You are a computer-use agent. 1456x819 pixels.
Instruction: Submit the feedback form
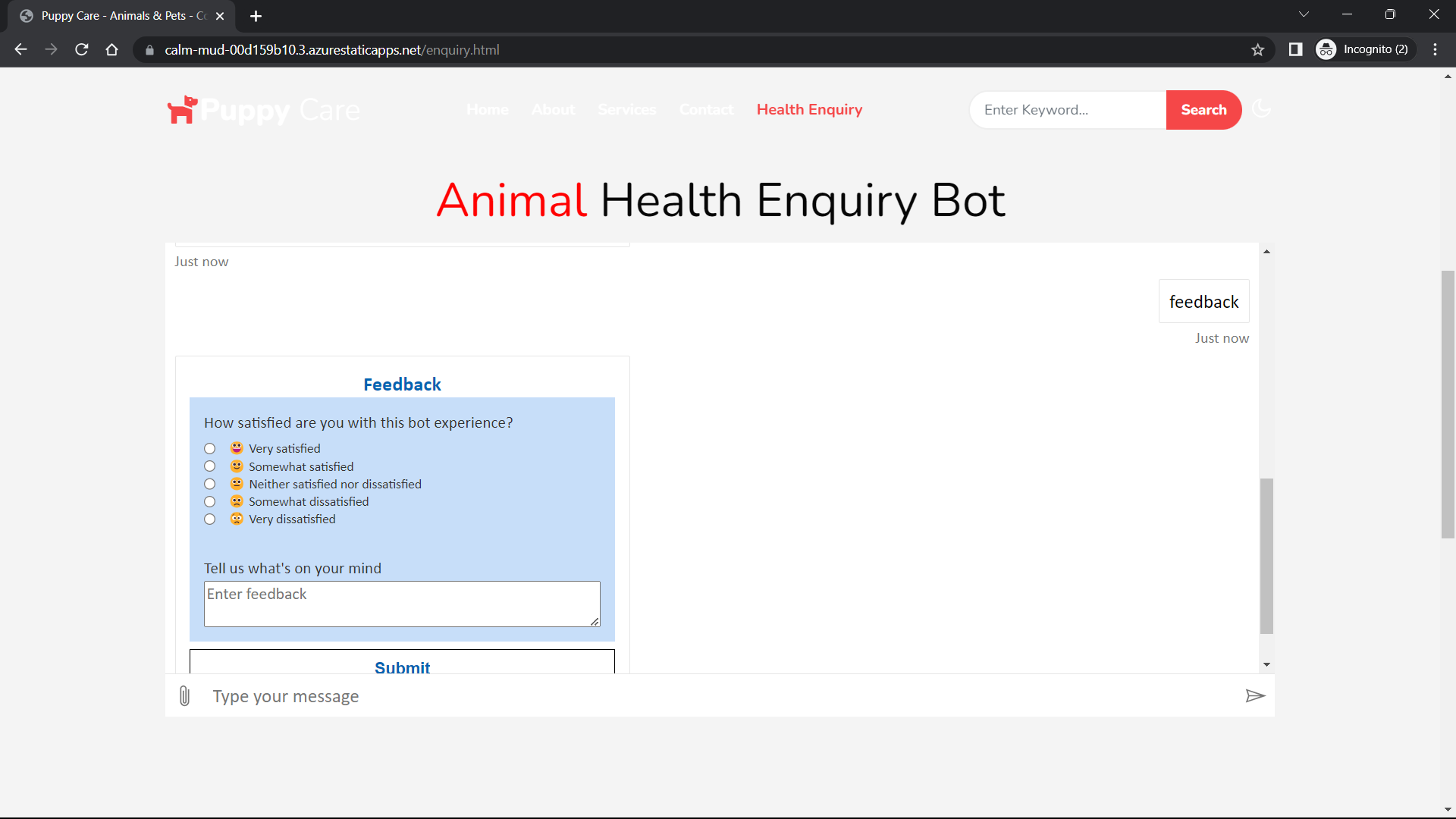[402, 667]
